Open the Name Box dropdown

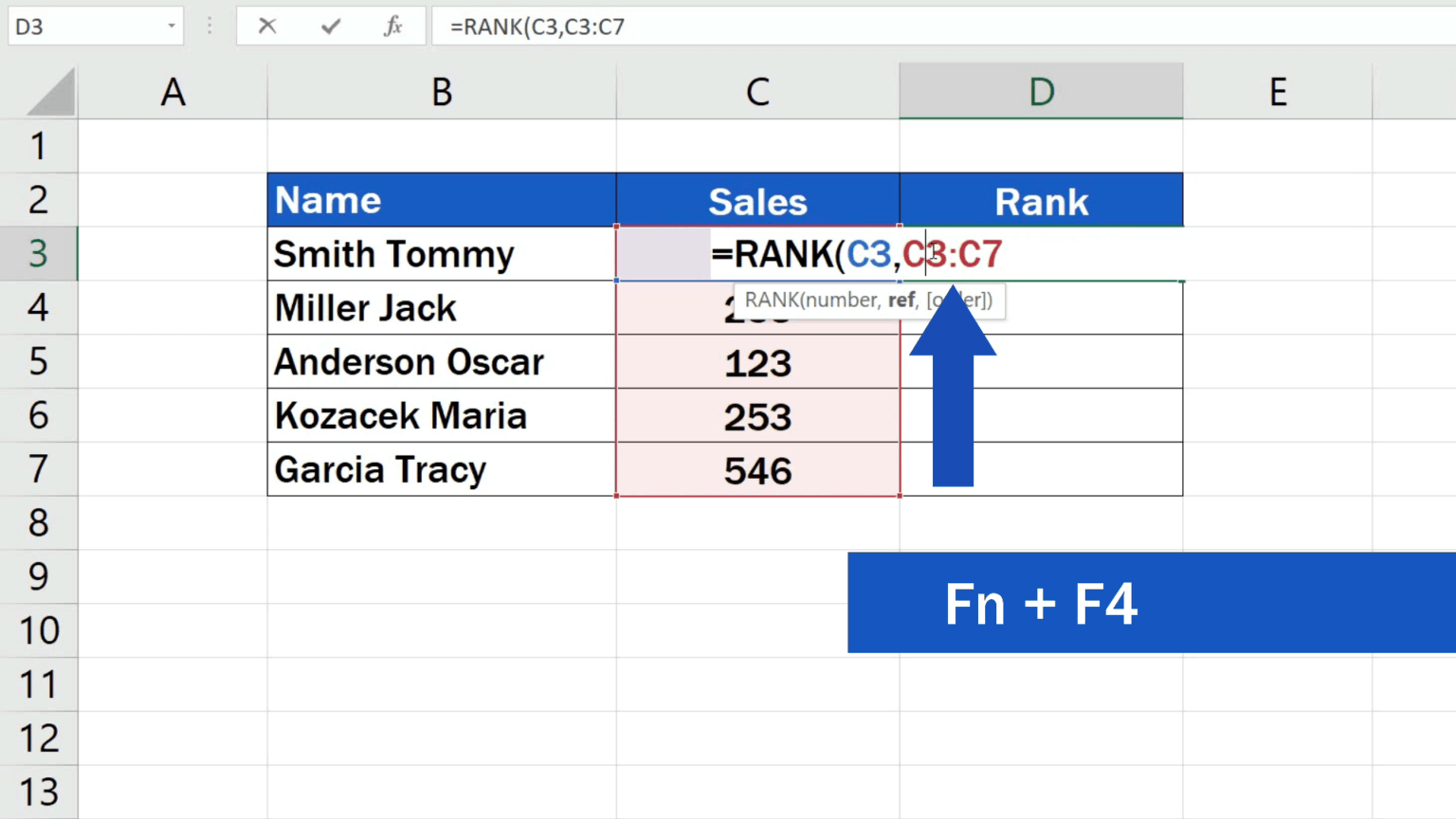(170, 26)
